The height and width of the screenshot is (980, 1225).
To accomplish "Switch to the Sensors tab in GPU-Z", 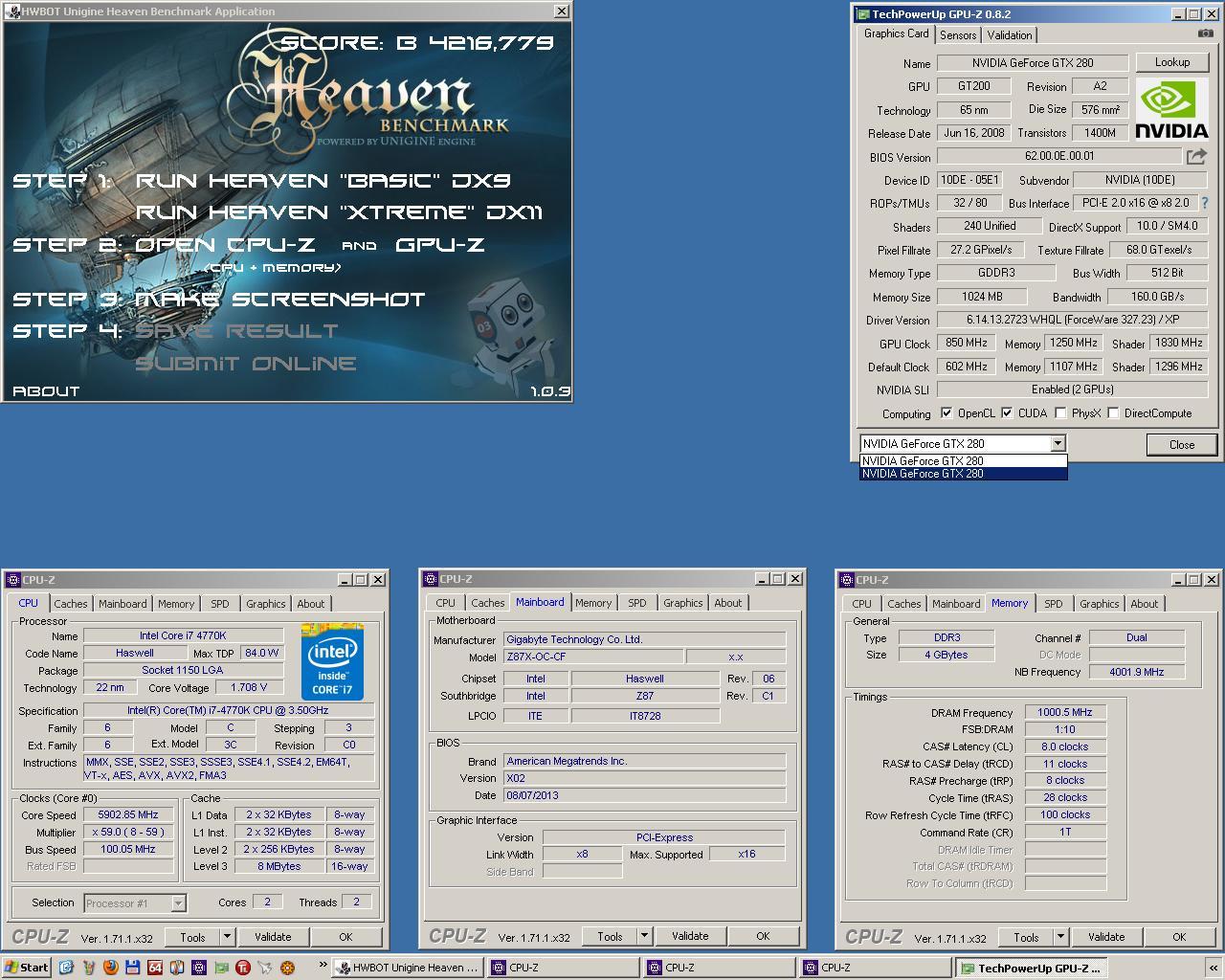I will (x=958, y=34).
